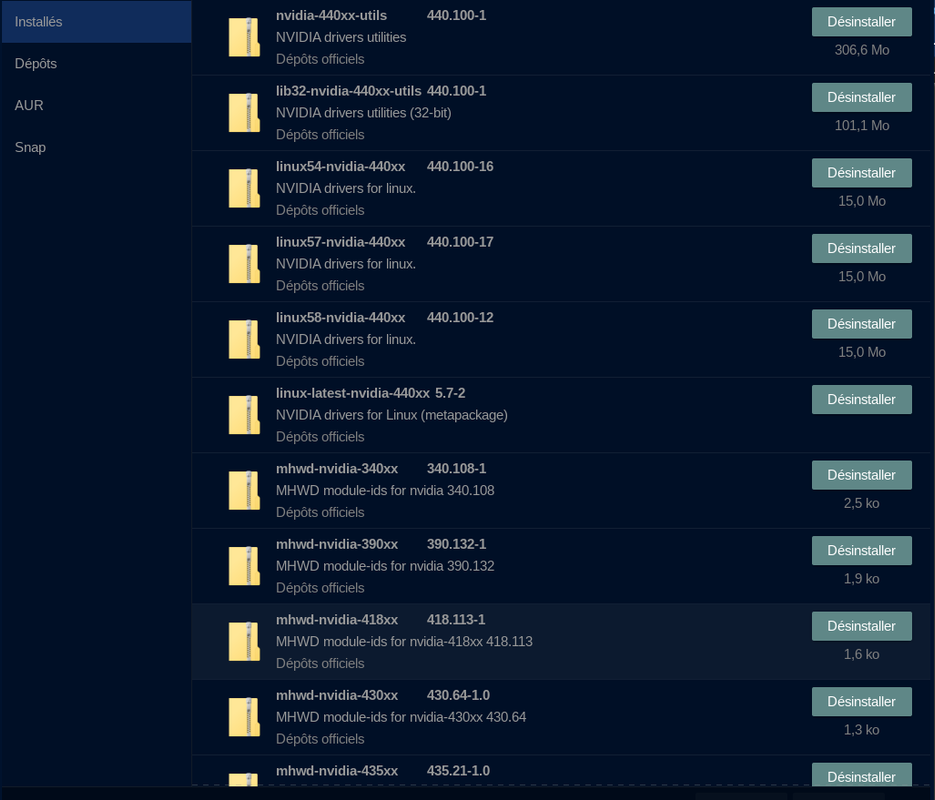The width and height of the screenshot is (935, 800).
Task: Select the linux58-nvidia-440xx package name
Action: pyautogui.click(x=340, y=318)
